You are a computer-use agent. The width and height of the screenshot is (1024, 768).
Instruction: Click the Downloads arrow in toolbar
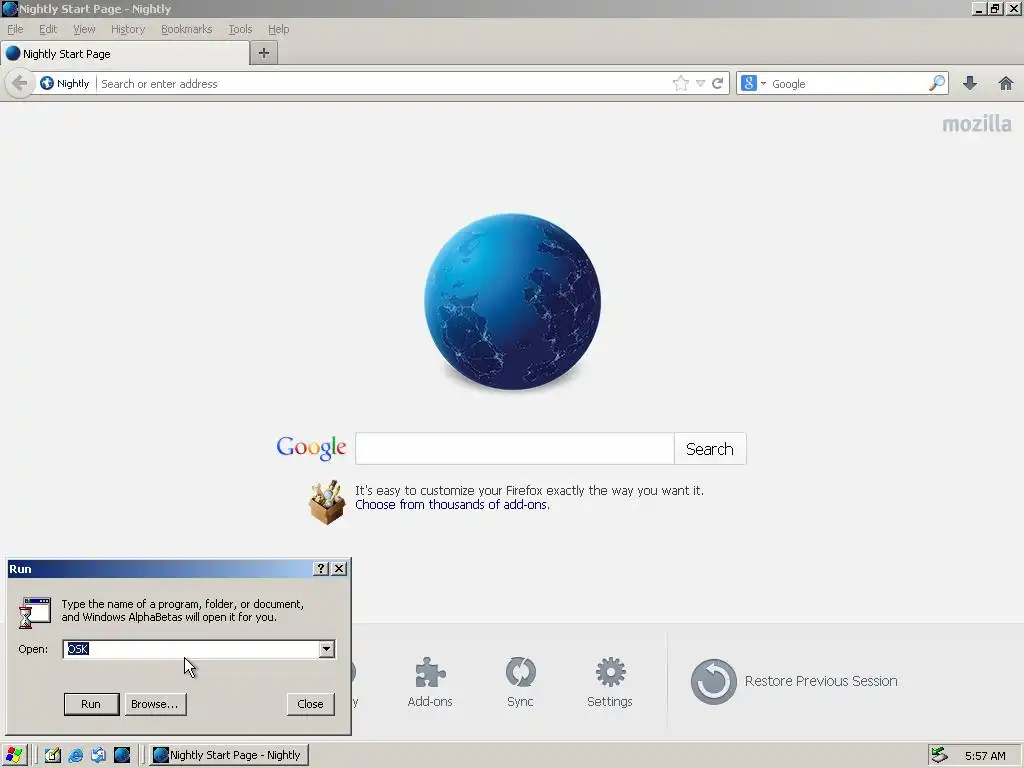(x=970, y=83)
